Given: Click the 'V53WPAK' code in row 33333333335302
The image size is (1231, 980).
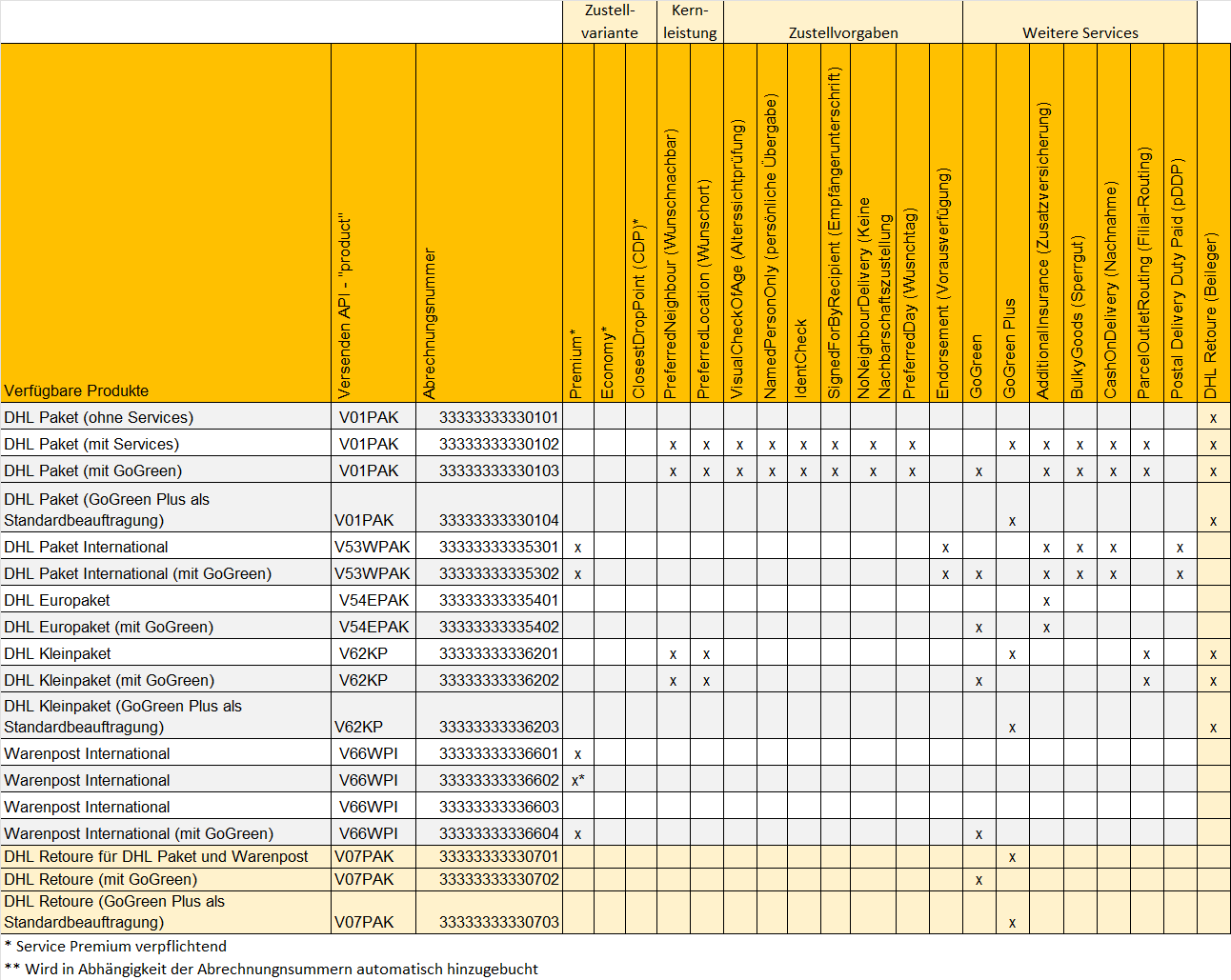Looking at the screenshot, I should click(373, 573).
